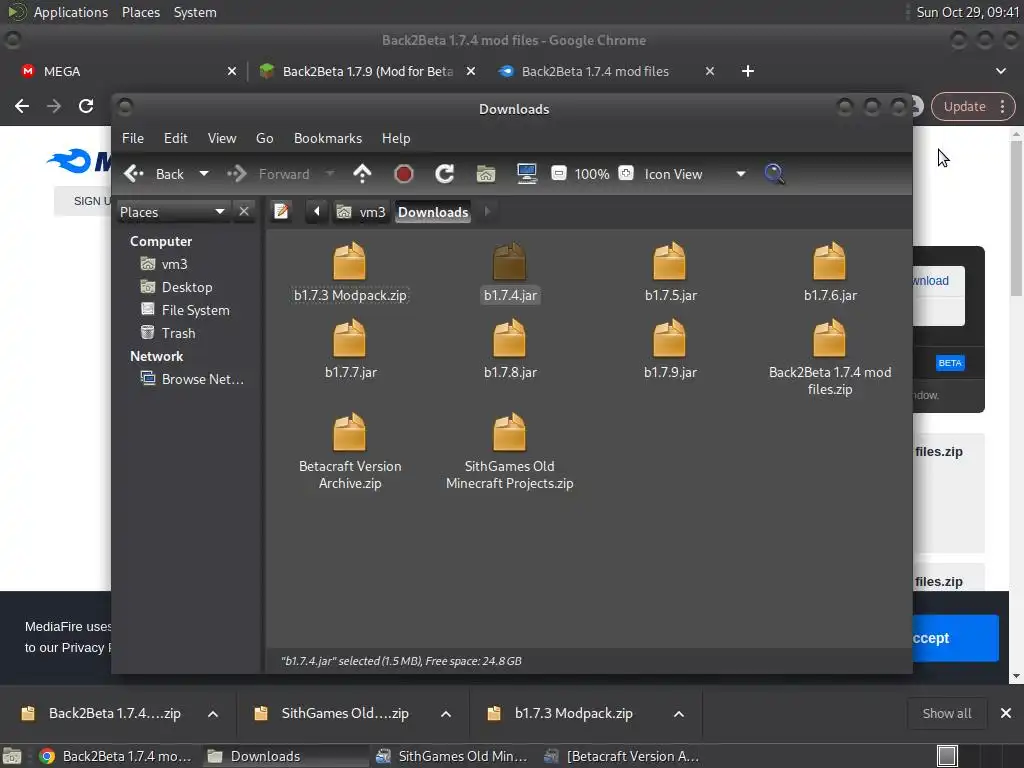This screenshot has width=1024, height=768.
Task: Click the file manager search magnifier icon
Action: tap(774, 174)
